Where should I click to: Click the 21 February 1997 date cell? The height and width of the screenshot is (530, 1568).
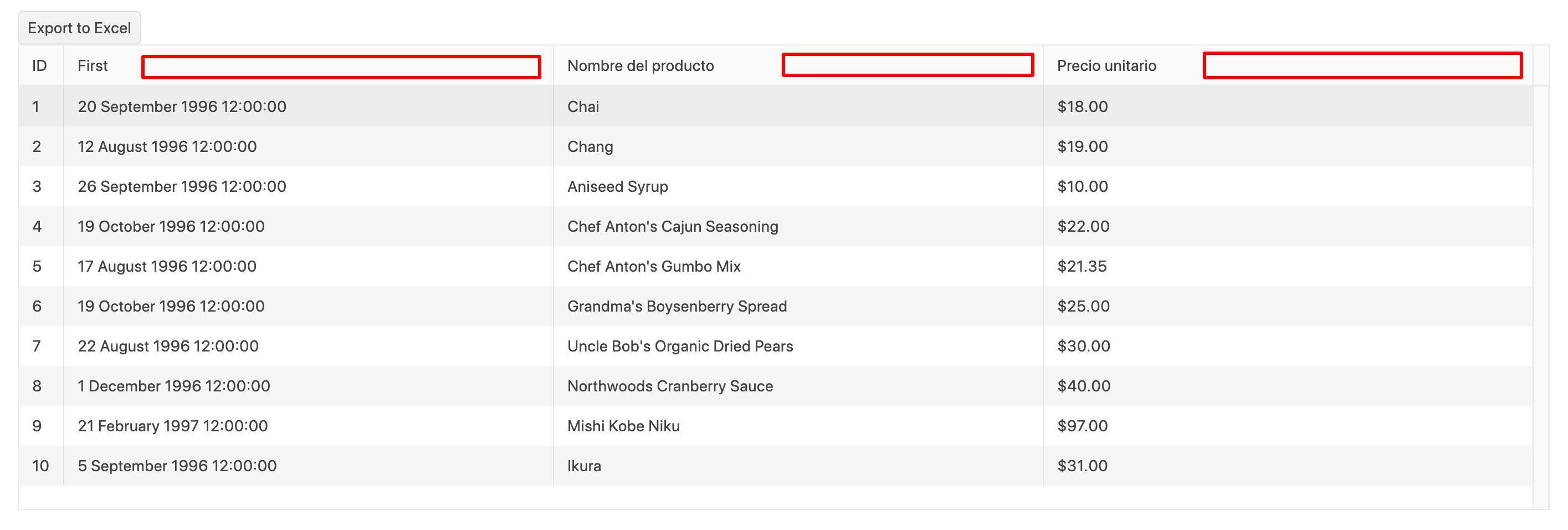pyautogui.click(x=172, y=426)
